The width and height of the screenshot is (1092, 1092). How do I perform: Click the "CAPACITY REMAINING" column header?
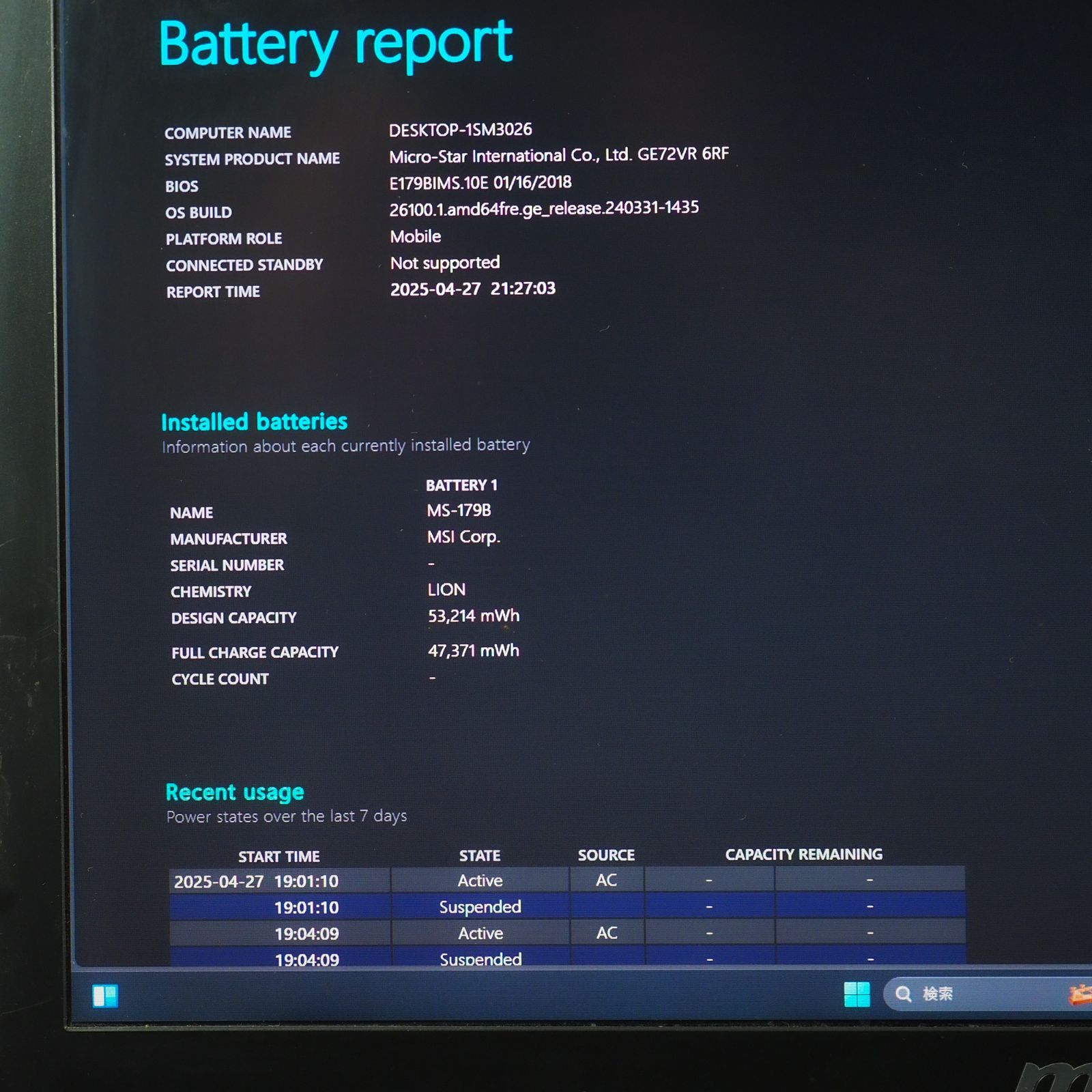[x=804, y=854]
